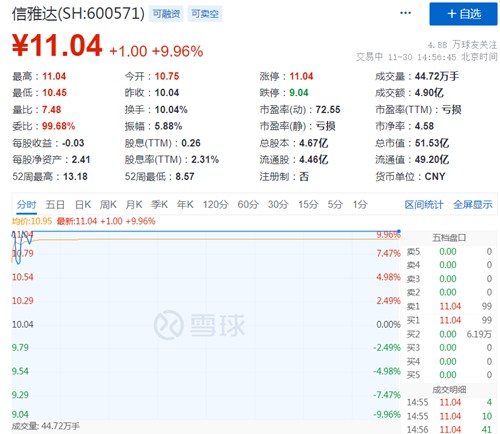Add stock with the + 自选 button
The width and height of the screenshot is (500, 434).
tap(463, 14)
